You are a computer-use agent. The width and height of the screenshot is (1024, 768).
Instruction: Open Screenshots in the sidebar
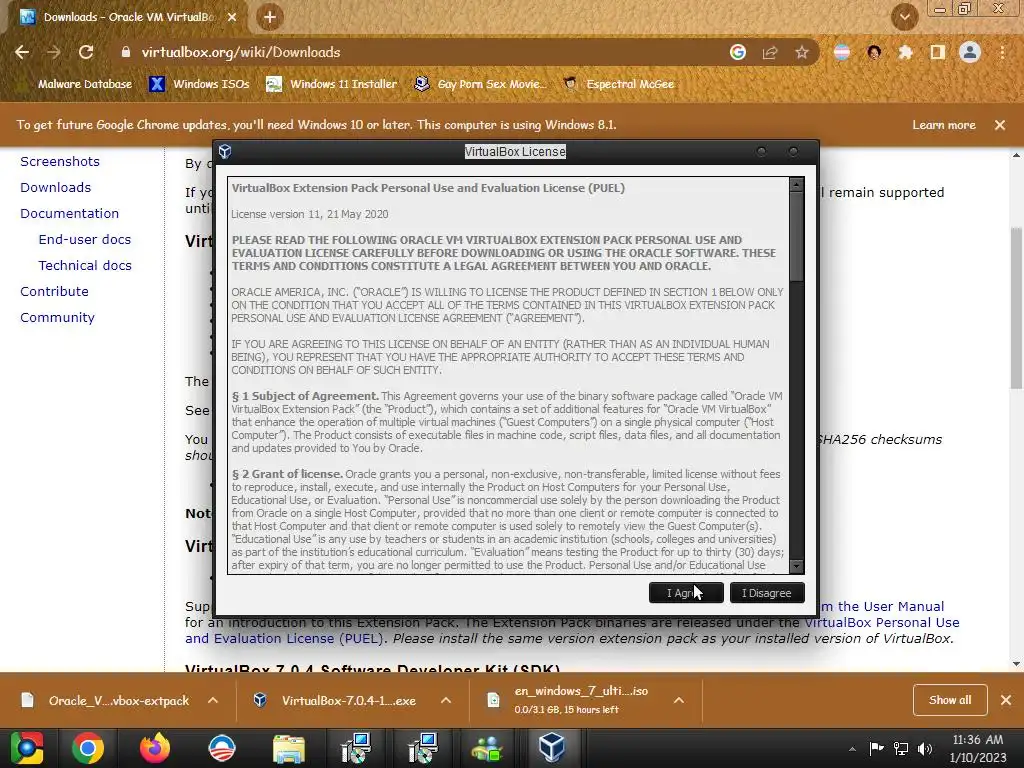click(60, 161)
